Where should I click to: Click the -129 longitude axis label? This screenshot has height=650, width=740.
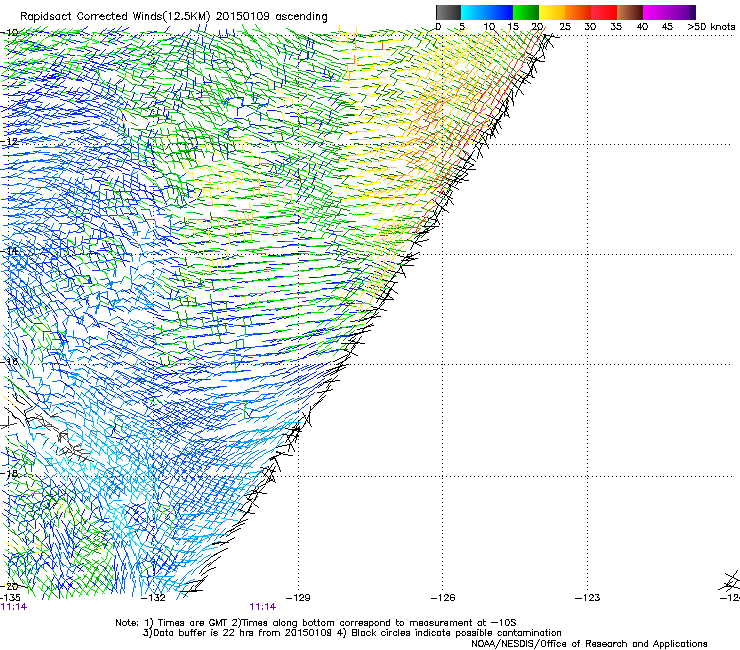(x=298, y=598)
